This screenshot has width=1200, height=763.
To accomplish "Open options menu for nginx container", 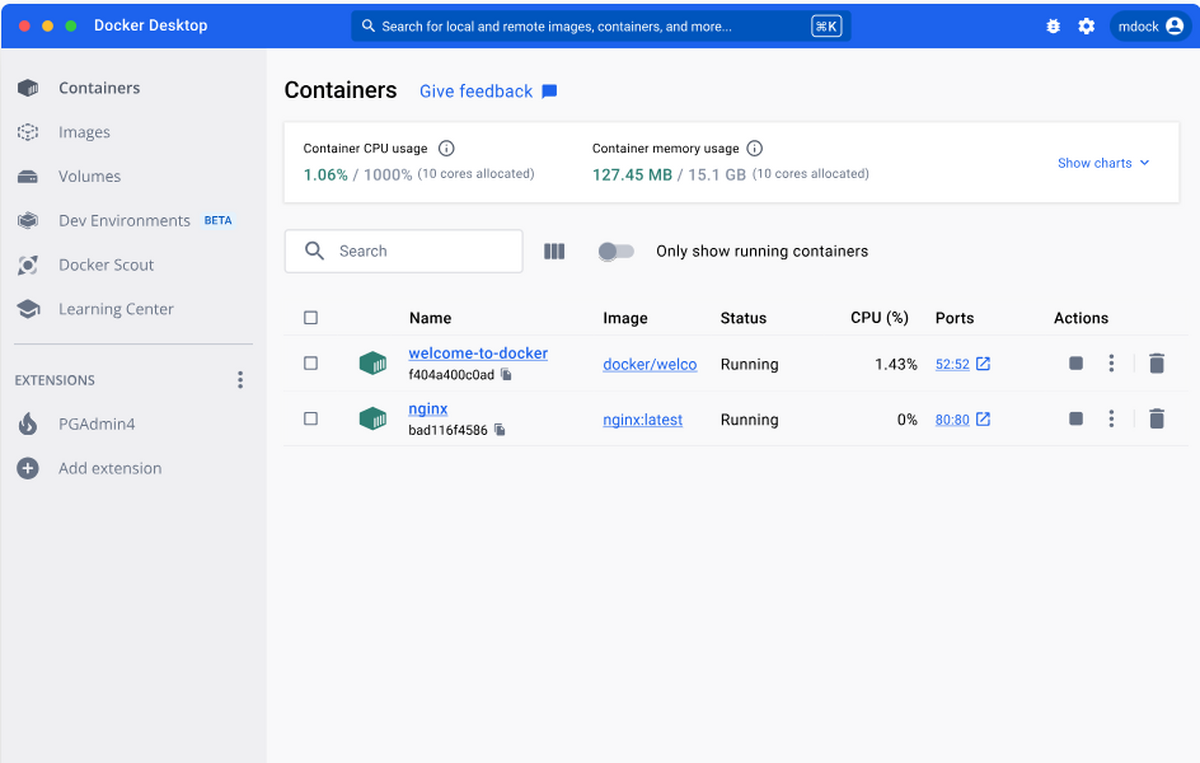I will 1111,419.
